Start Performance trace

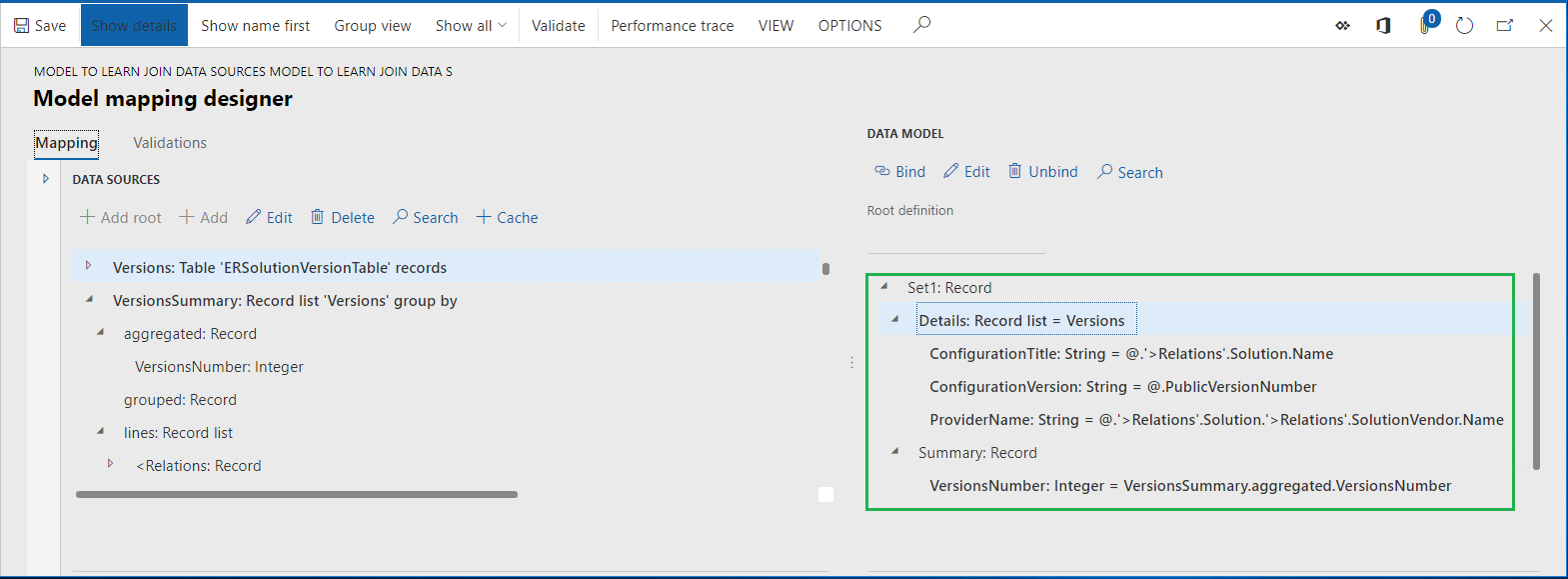pyautogui.click(x=673, y=26)
